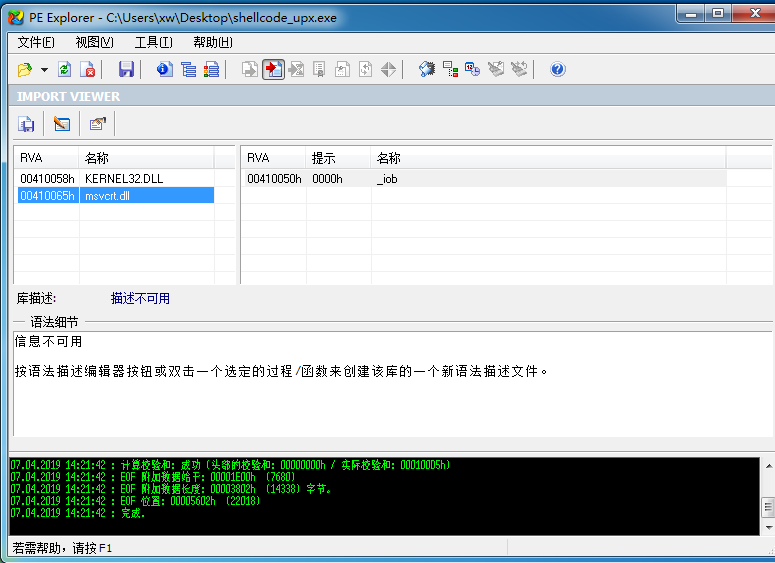Click the Reload File icon
The height and width of the screenshot is (563, 775).
point(64,70)
